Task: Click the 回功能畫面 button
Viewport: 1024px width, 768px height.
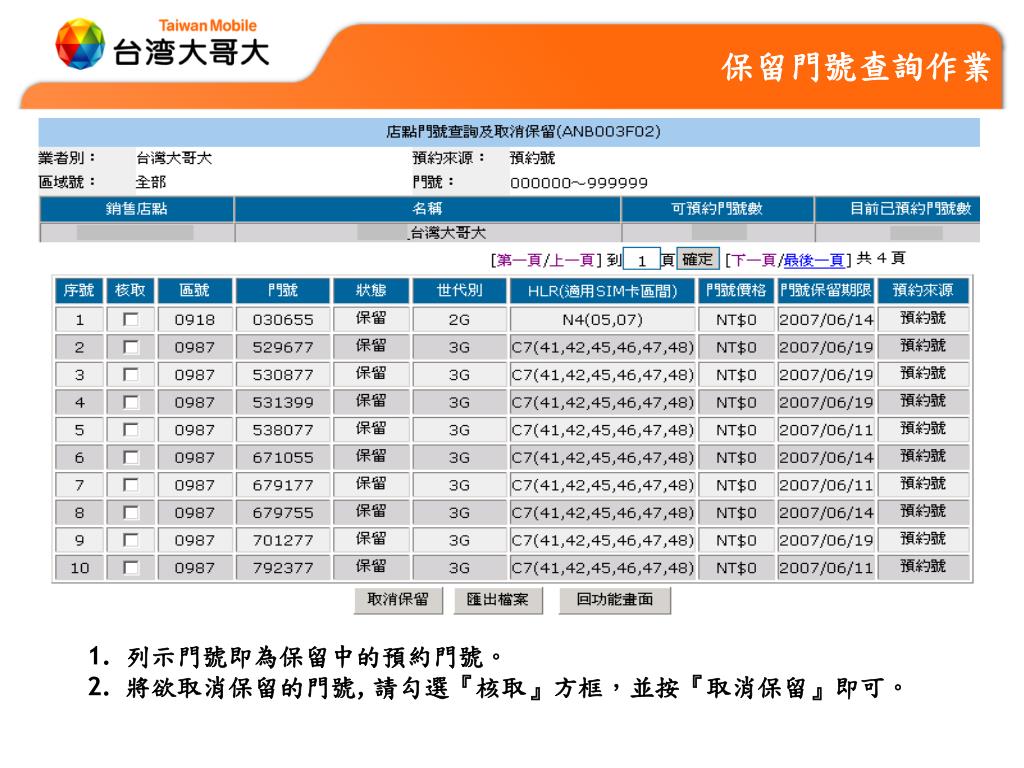Action: tap(615, 600)
